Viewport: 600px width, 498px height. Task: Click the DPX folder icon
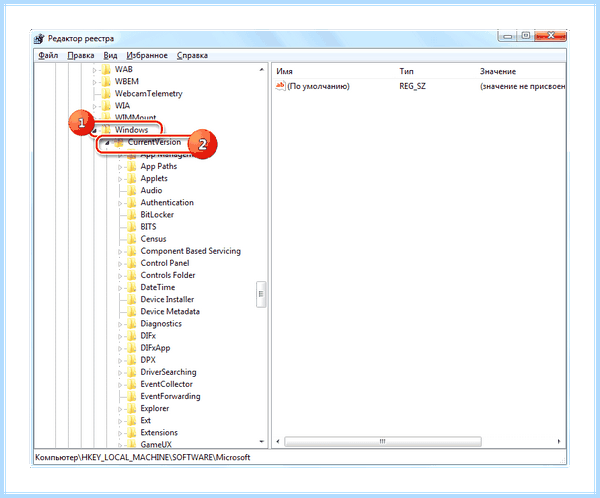coord(132,360)
